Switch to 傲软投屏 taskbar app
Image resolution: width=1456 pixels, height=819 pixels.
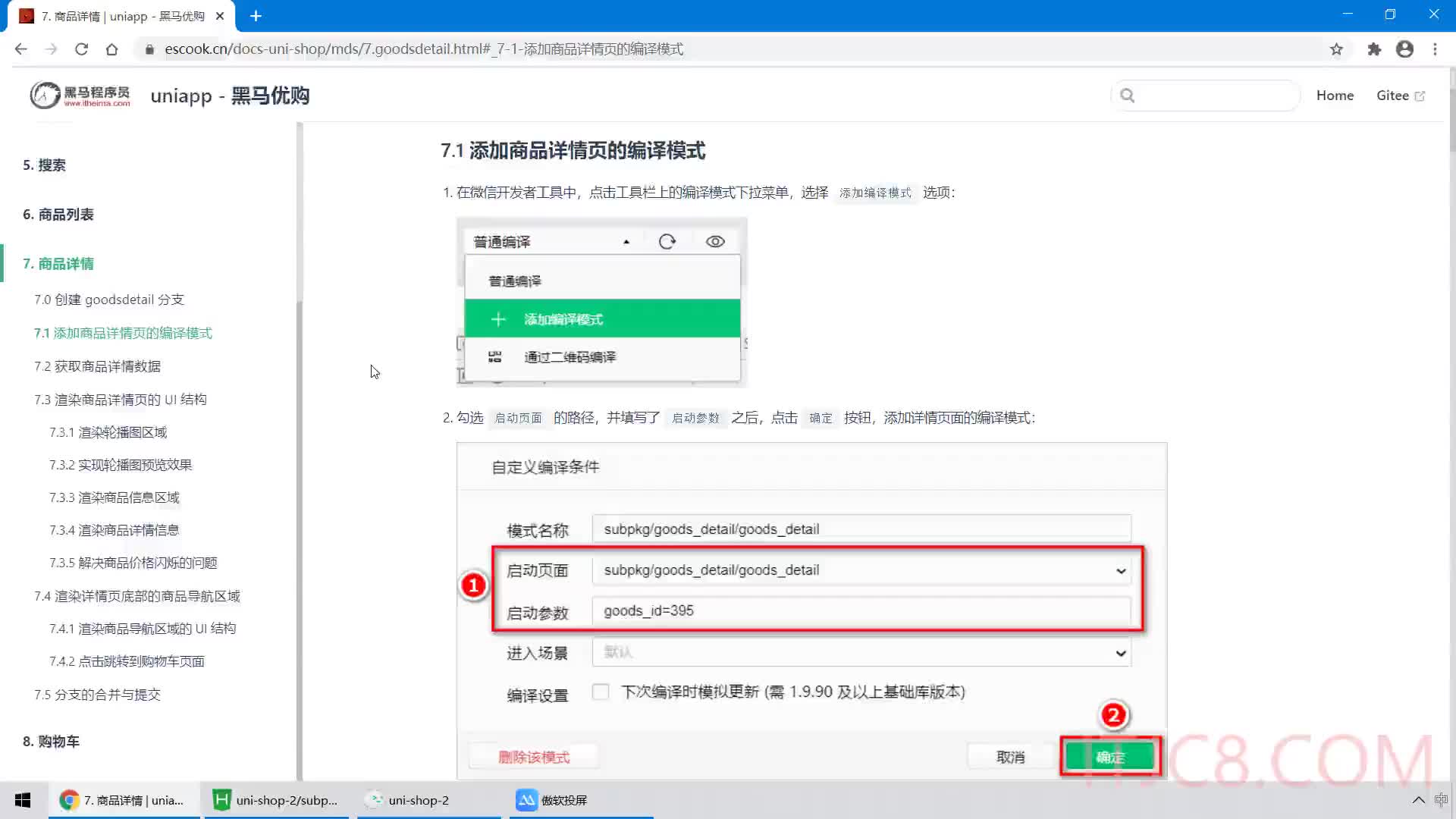click(581, 800)
